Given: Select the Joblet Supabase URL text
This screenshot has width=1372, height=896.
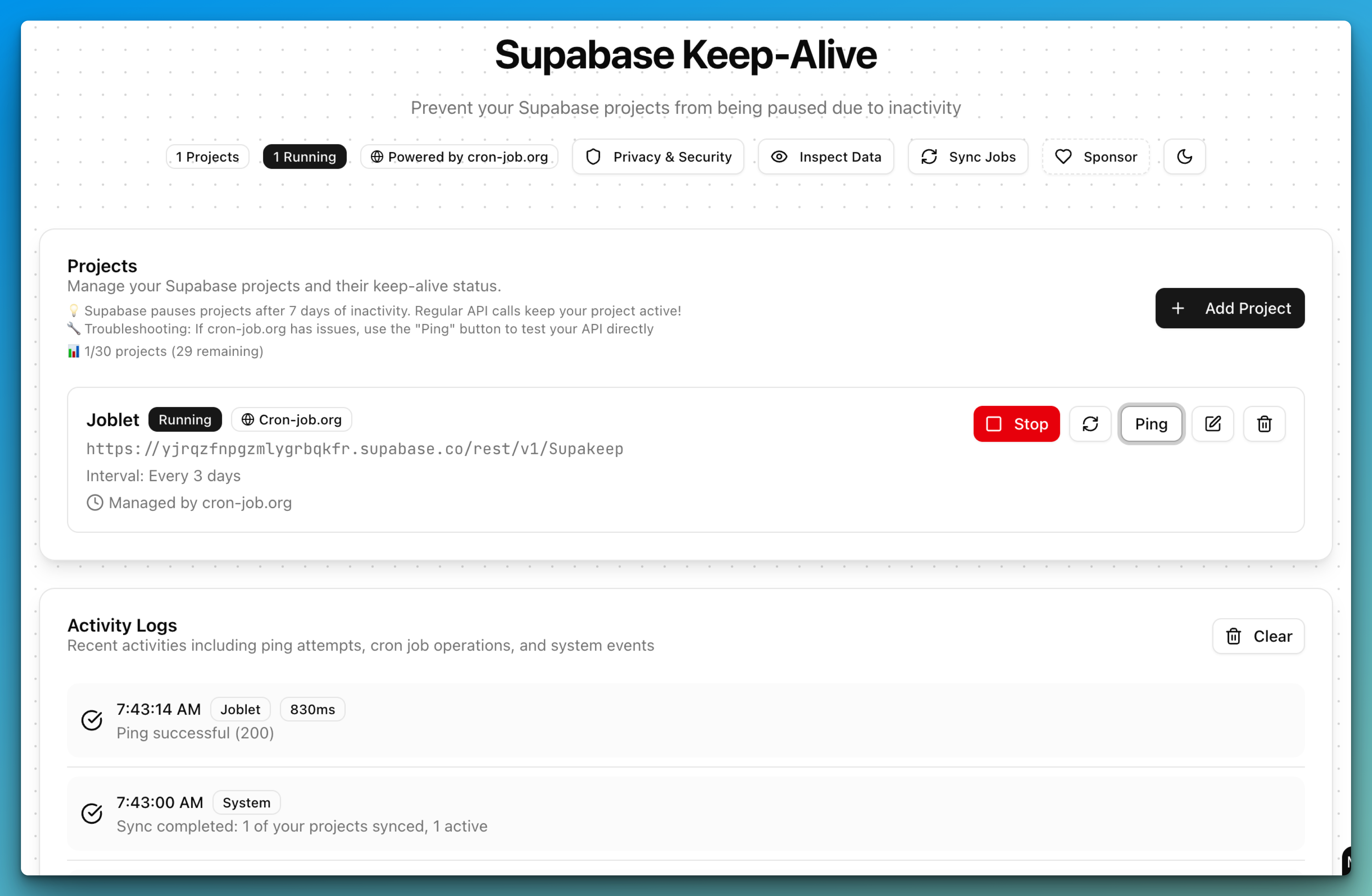Looking at the screenshot, I should pyautogui.click(x=355, y=449).
